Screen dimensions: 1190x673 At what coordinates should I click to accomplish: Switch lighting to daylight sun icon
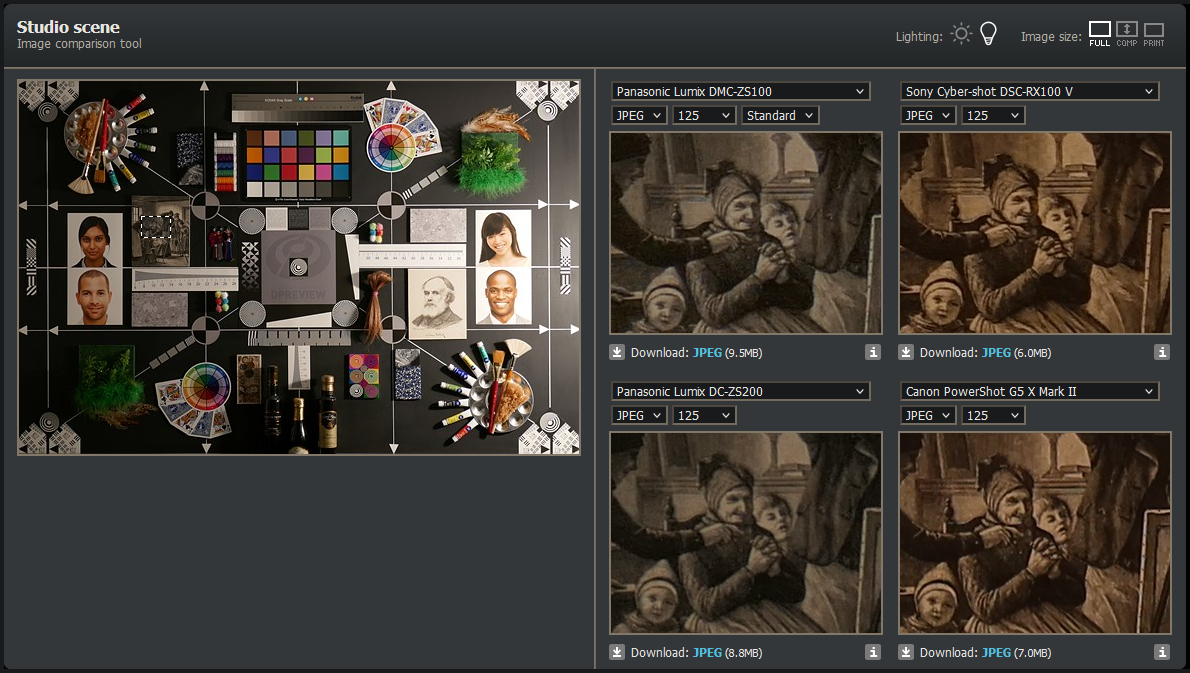(962, 34)
